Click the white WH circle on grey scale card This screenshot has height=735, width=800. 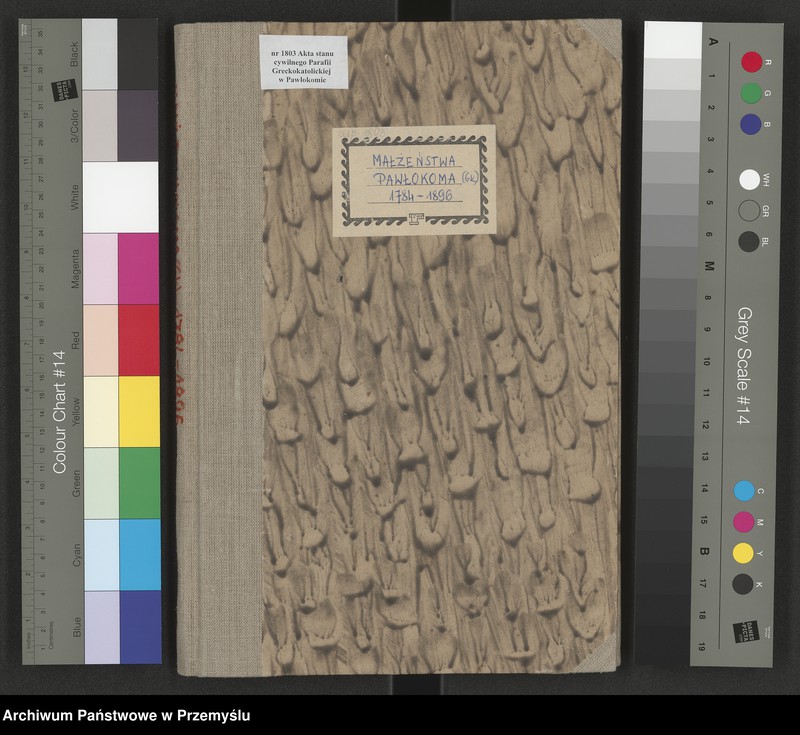[x=749, y=180]
